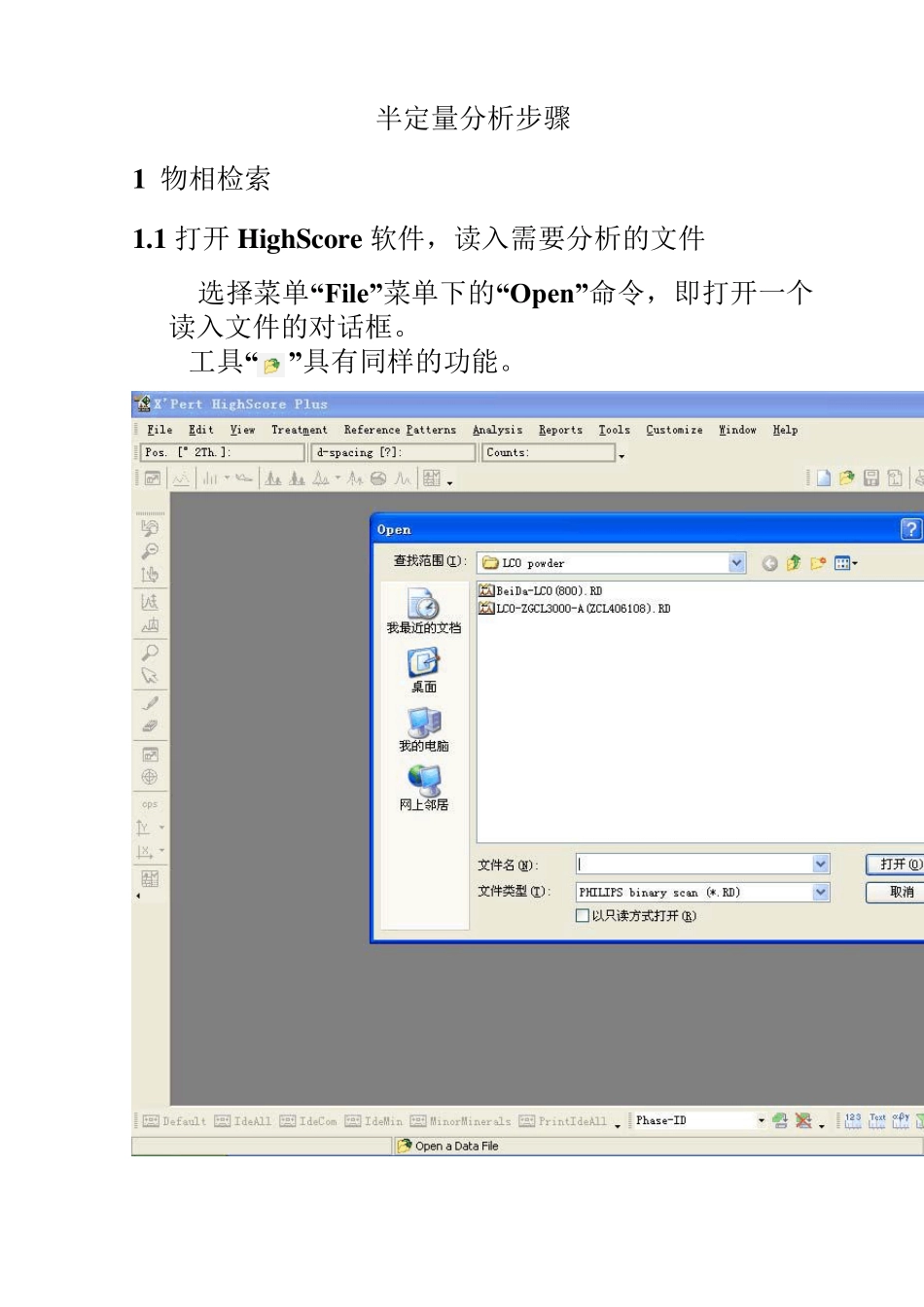Expand the 查找范围 LCO powder folder dropdown

tap(737, 562)
